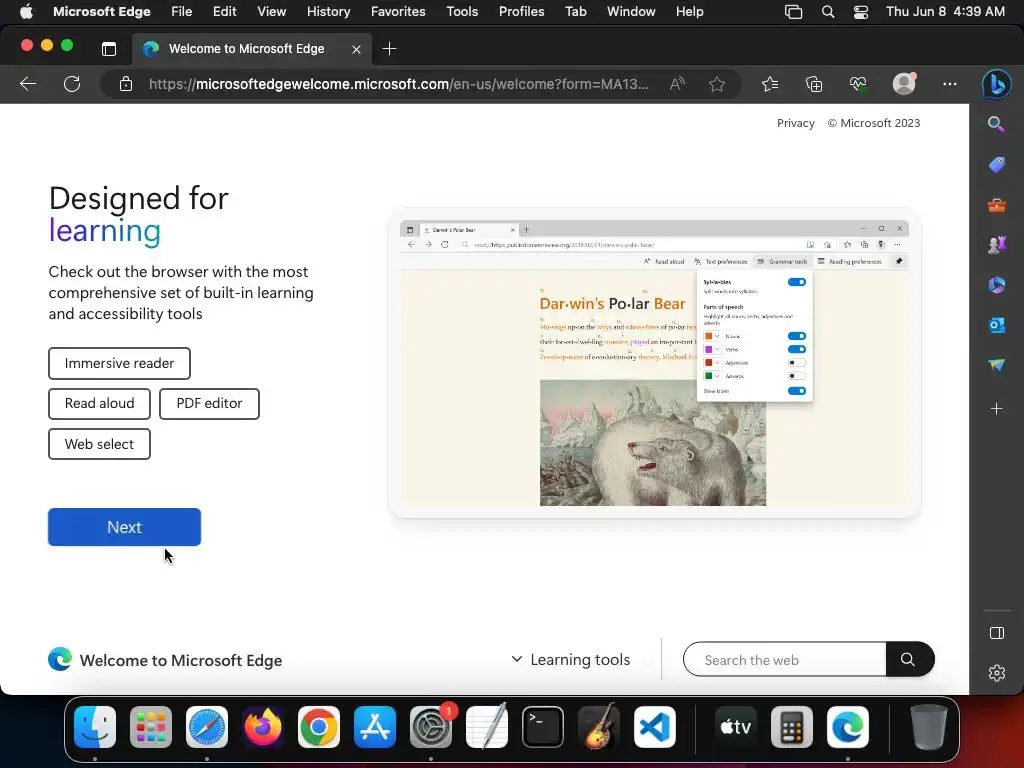Open the sidebar Outlook icon
This screenshot has width=1024, height=768.
997,325
